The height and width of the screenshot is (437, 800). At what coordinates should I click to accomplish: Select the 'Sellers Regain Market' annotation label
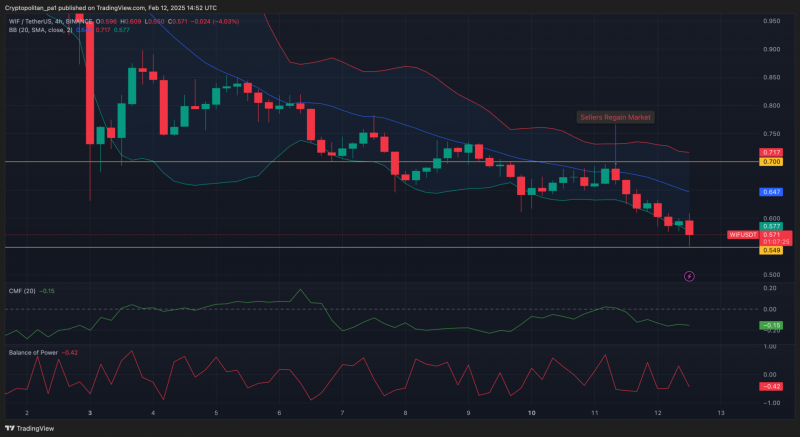click(615, 117)
